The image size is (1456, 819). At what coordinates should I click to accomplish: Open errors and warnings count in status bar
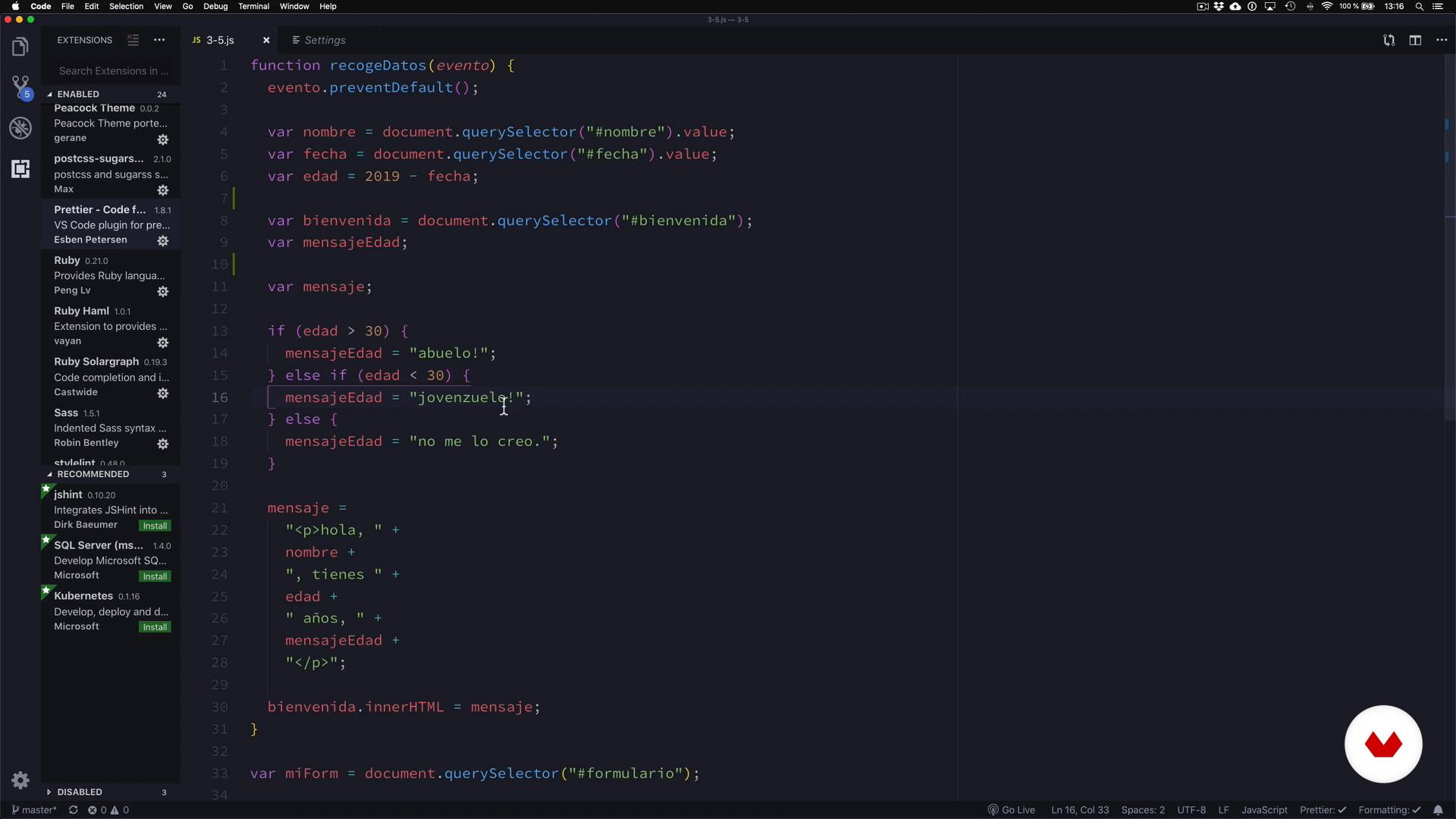pyautogui.click(x=108, y=810)
